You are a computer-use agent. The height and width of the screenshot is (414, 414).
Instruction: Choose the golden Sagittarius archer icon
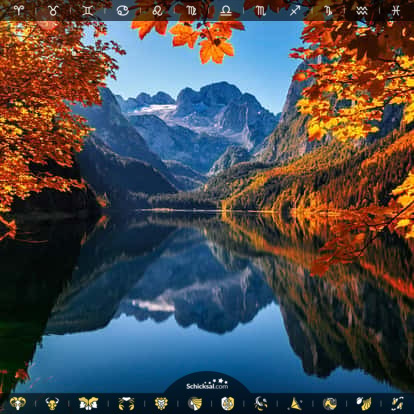(295, 403)
